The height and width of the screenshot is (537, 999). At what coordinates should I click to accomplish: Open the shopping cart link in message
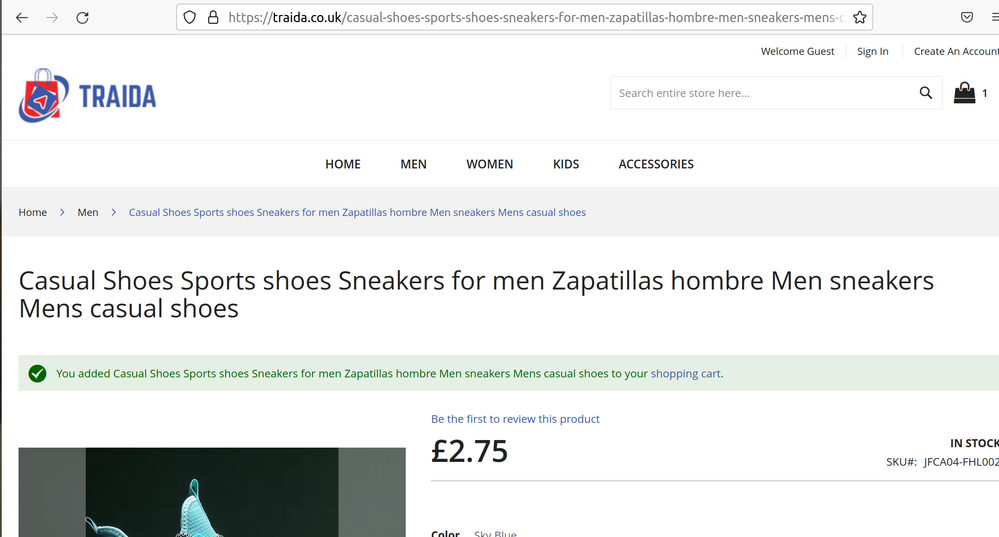pyautogui.click(x=685, y=374)
